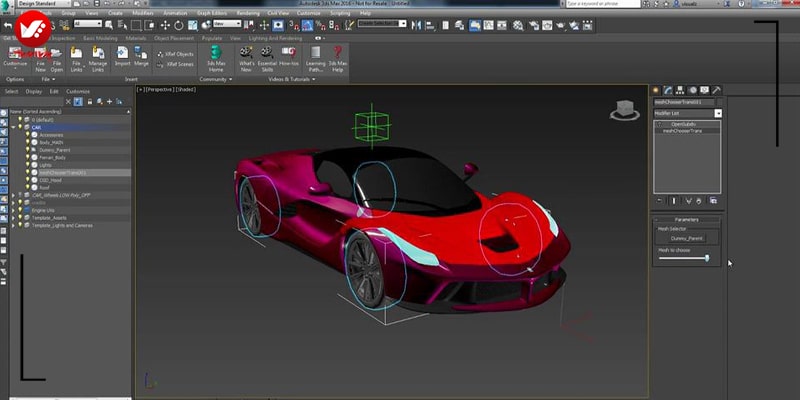Click XRef Objects in Insert panel
Screen dimensions: 800x400
175,54
